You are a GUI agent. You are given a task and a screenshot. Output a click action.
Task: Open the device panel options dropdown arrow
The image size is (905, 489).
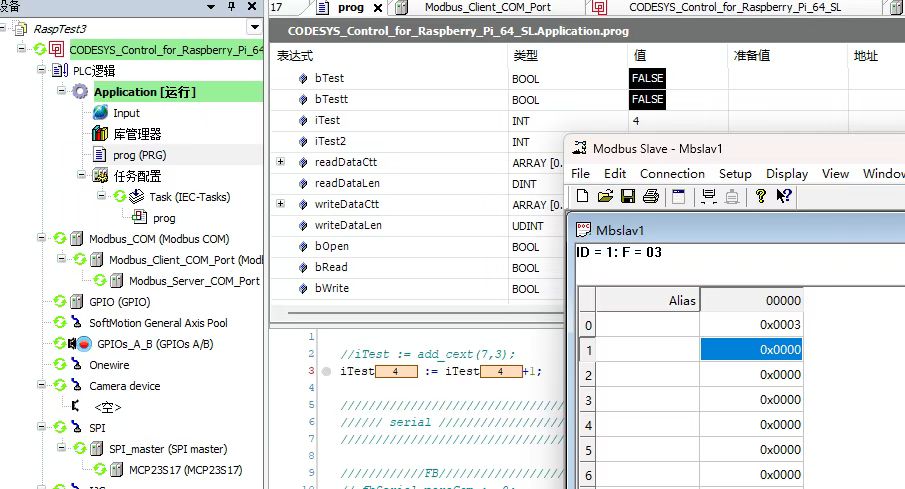211,7
